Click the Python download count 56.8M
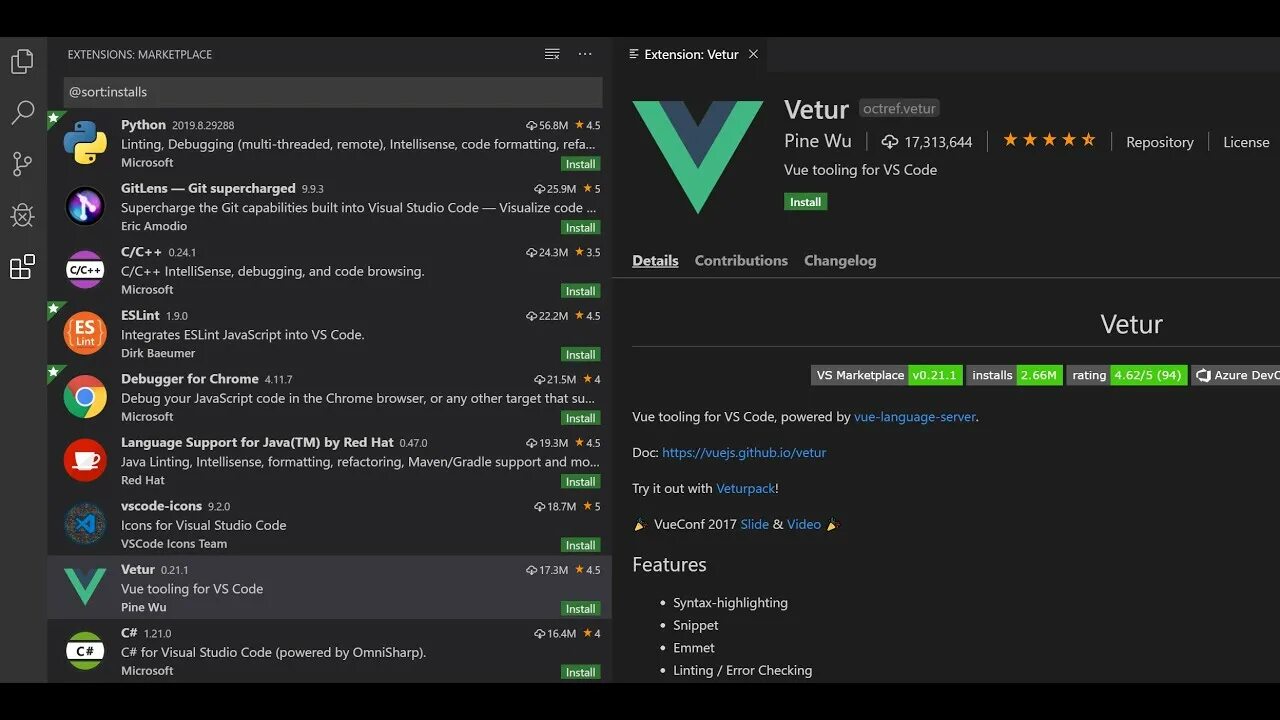Viewport: 1280px width, 720px height. tap(547, 125)
